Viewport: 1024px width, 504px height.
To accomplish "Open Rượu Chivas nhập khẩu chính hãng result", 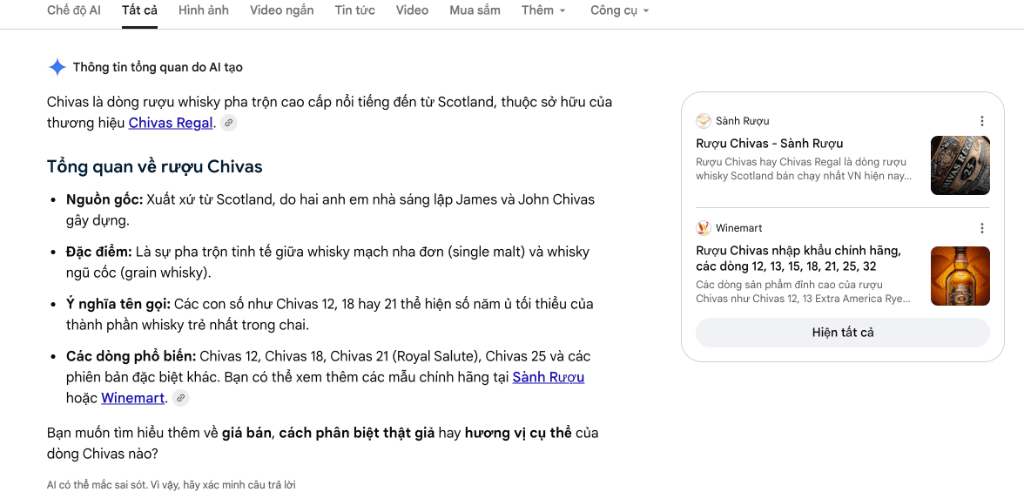I will [x=799, y=259].
